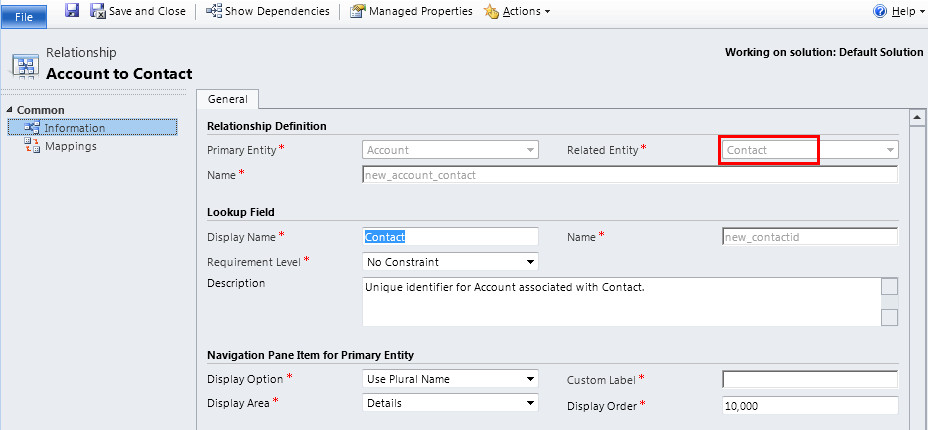The height and width of the screenshot is (430, 928).
Task: Select Mappings in the navigation tree
Action: point(70,146)
